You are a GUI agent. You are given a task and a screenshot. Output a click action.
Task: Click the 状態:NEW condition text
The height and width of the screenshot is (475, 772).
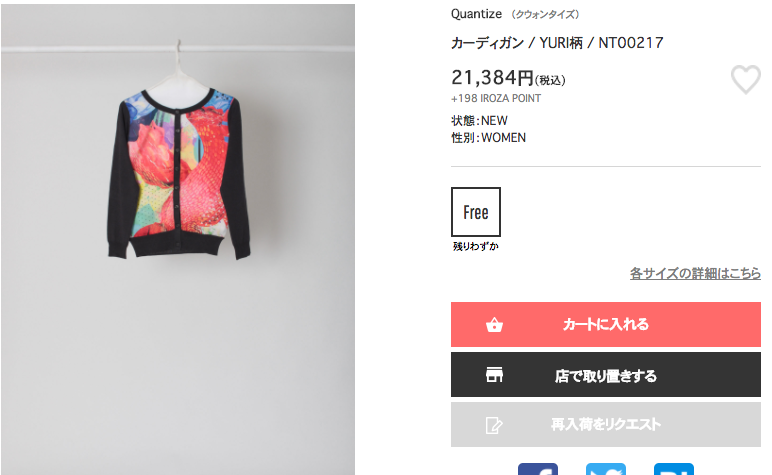tap(479, 121)
